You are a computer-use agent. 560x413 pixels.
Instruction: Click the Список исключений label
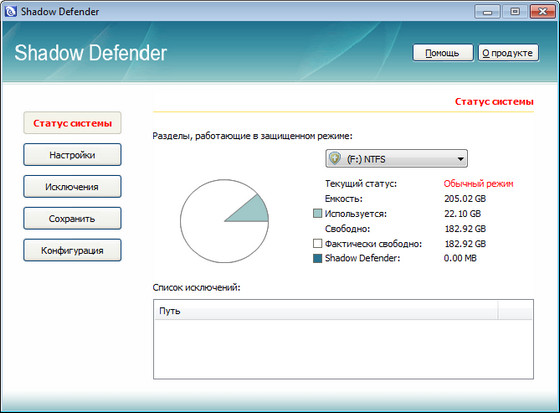(196, 287)
